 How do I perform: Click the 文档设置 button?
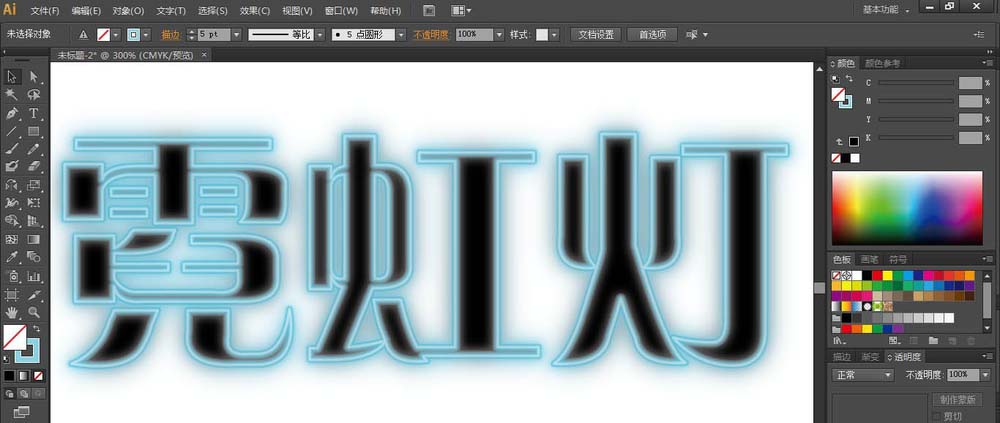point(596,34)
